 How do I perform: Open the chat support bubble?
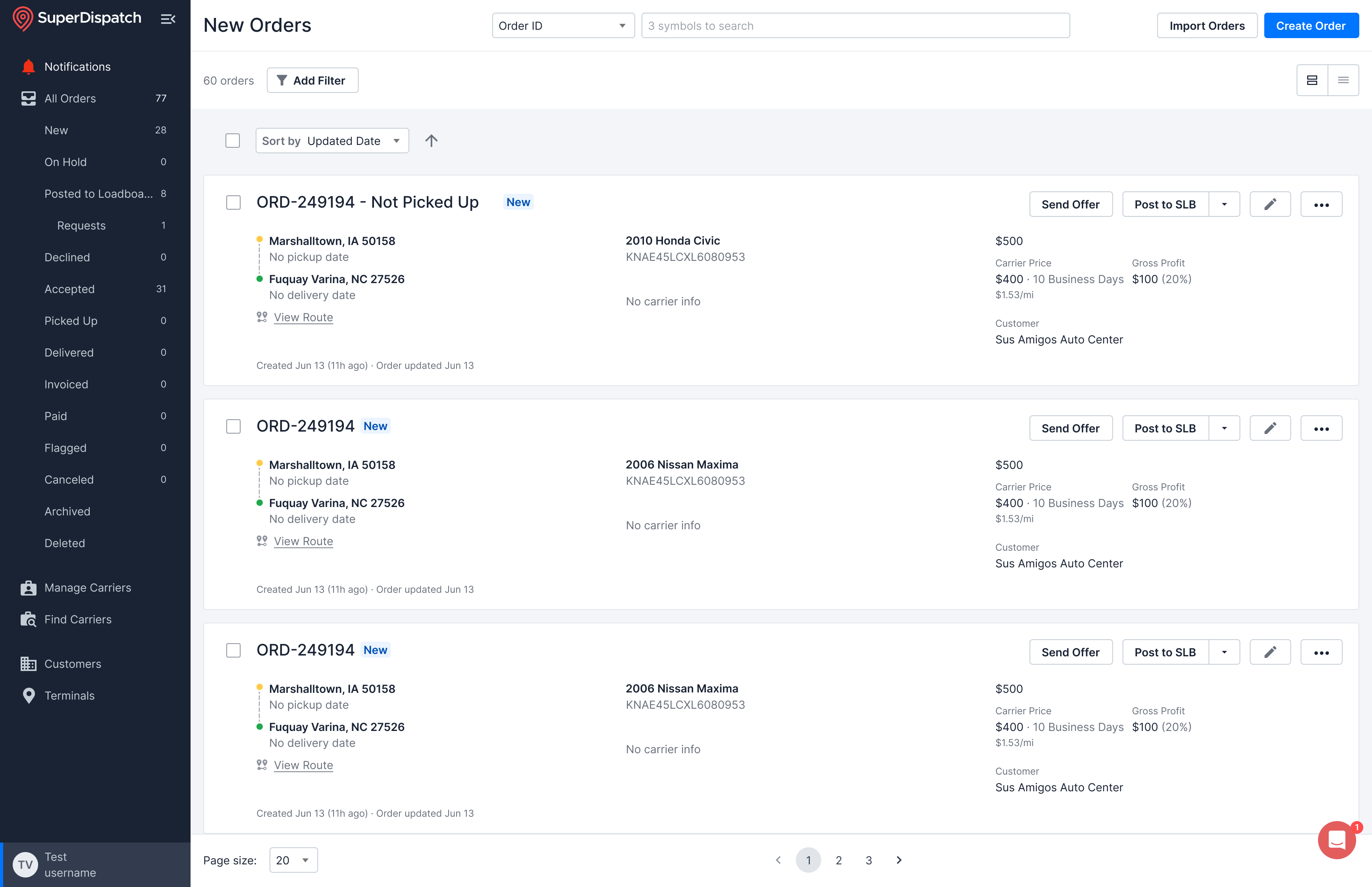pyautogui.click(x=1337, y=840)
